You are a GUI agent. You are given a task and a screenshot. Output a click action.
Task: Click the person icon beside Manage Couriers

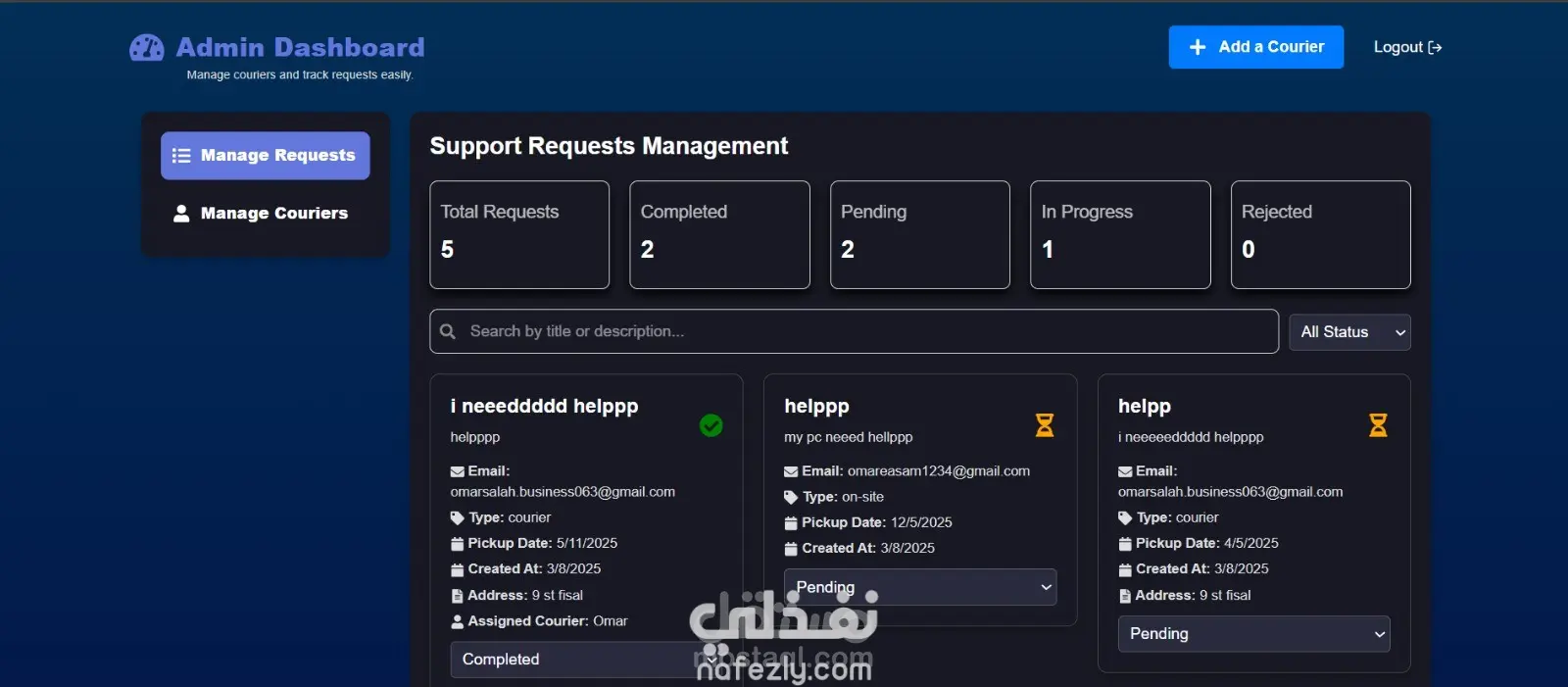click(181, 214)
